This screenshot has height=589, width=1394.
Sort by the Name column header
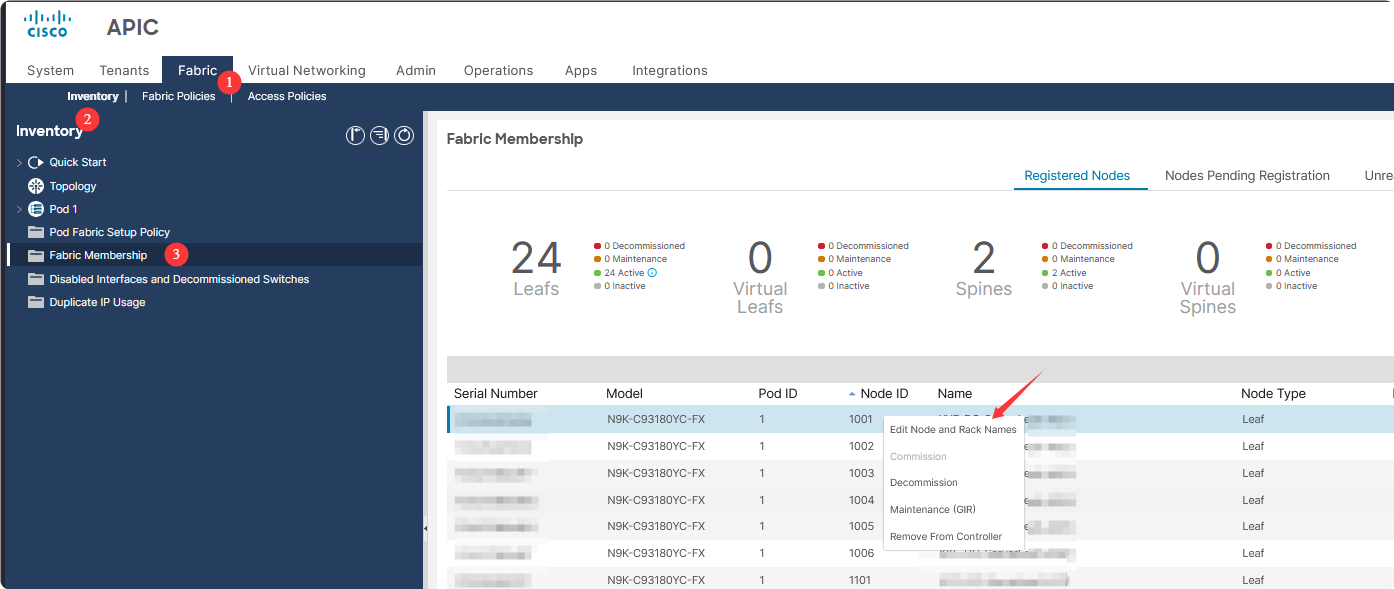[955, 393]
